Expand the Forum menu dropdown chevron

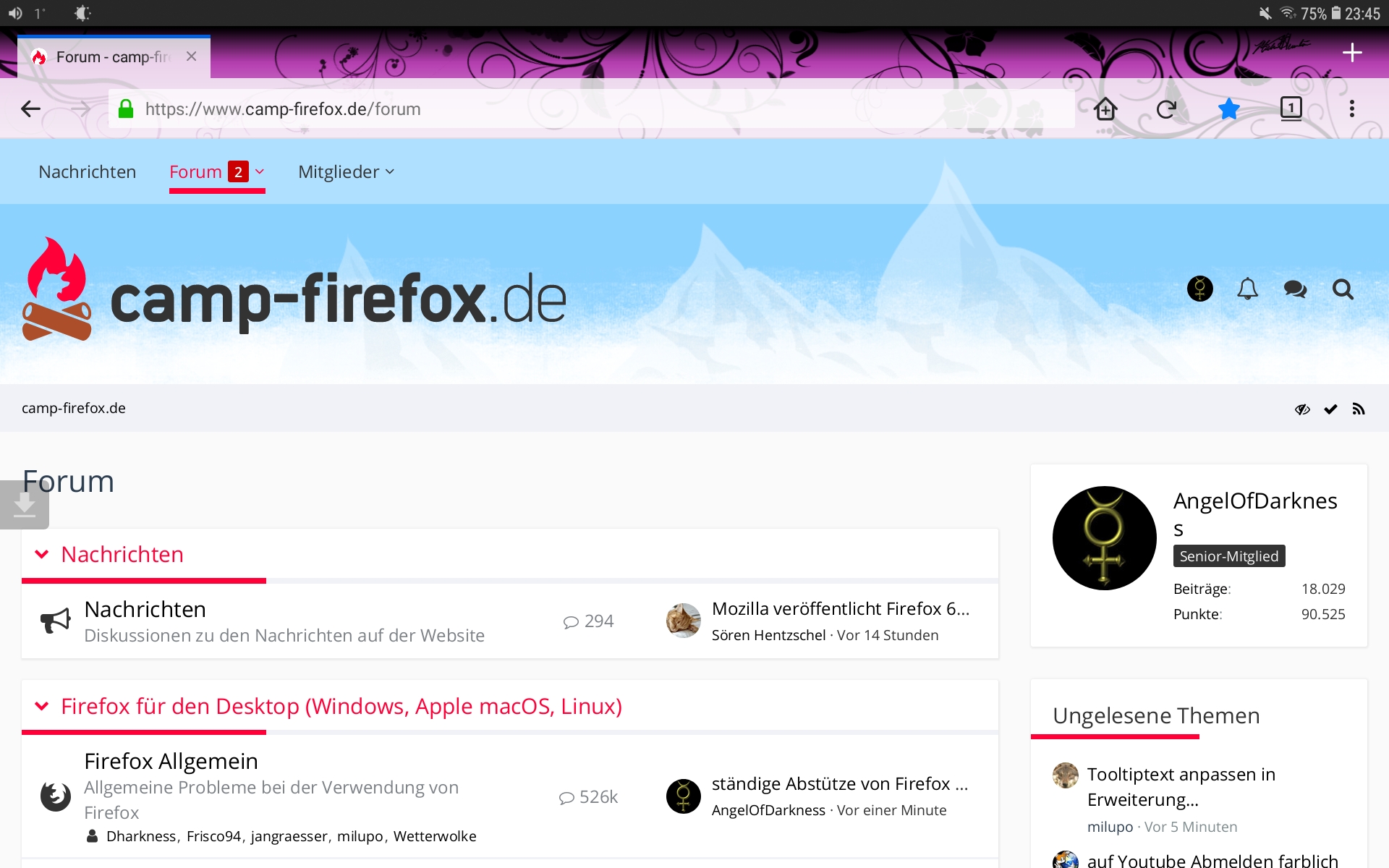coord(260,172)
